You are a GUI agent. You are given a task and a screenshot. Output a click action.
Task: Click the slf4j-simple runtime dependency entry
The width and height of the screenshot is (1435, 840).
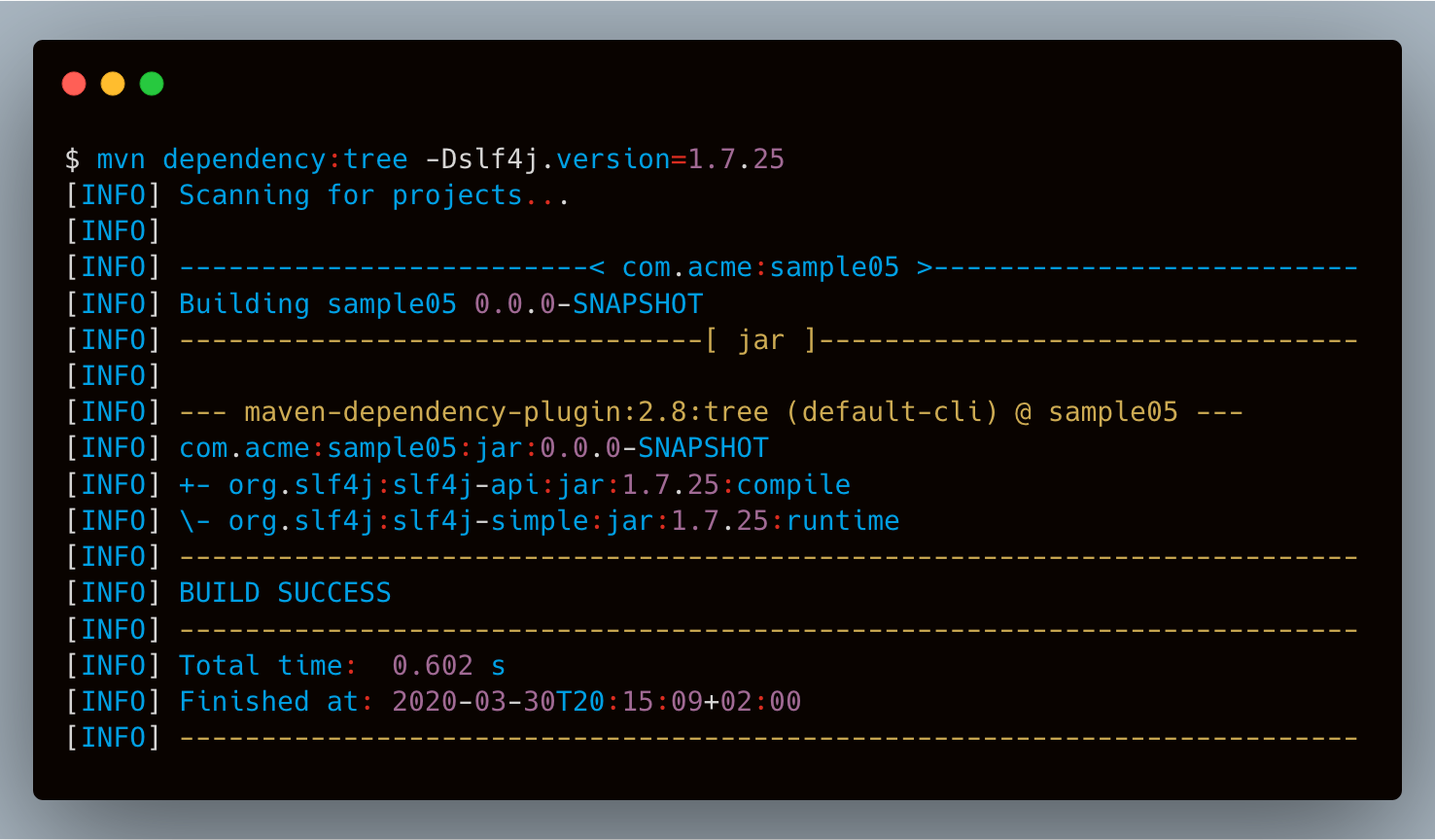(563, 521)
